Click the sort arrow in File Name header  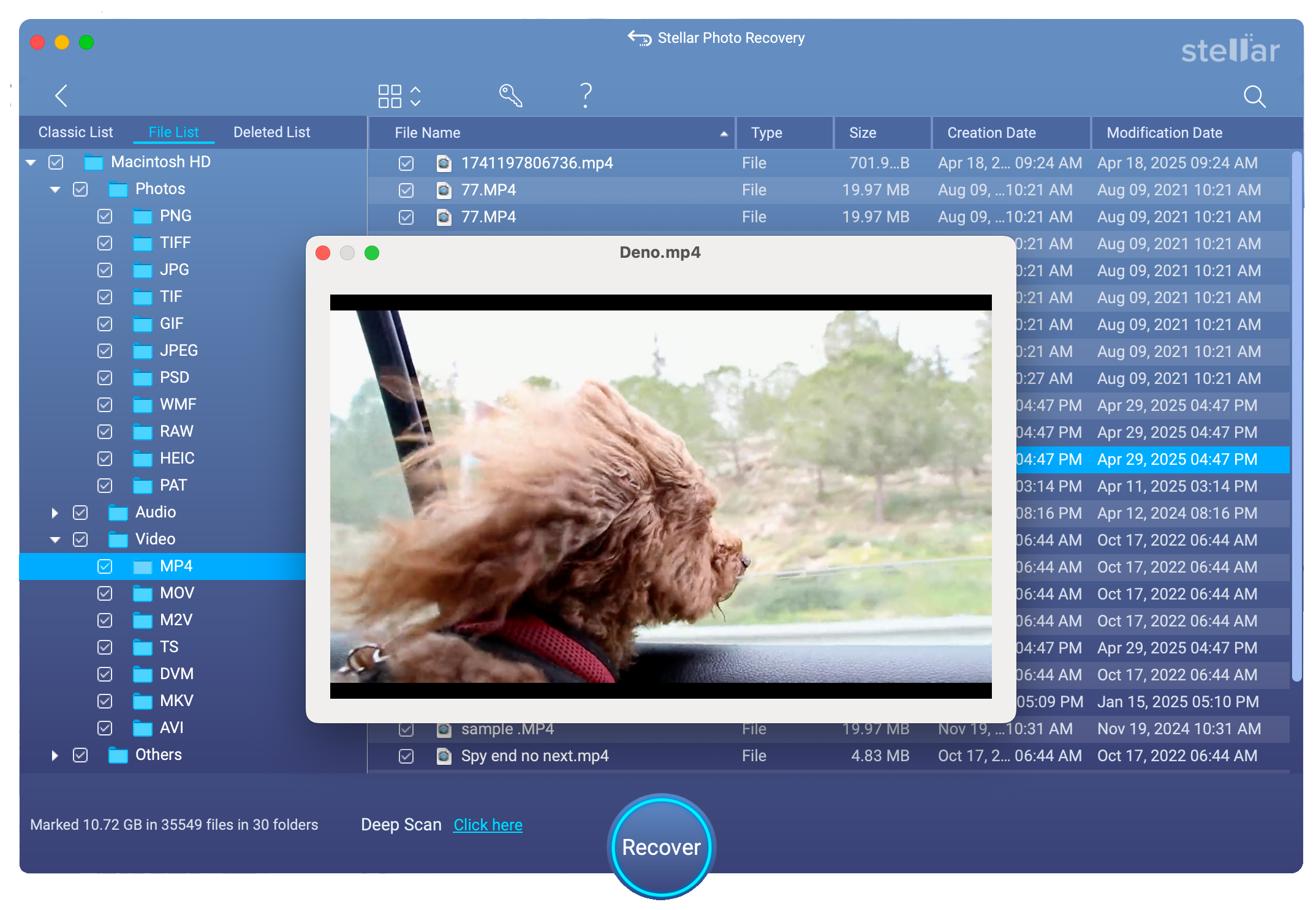coord(724,133)
